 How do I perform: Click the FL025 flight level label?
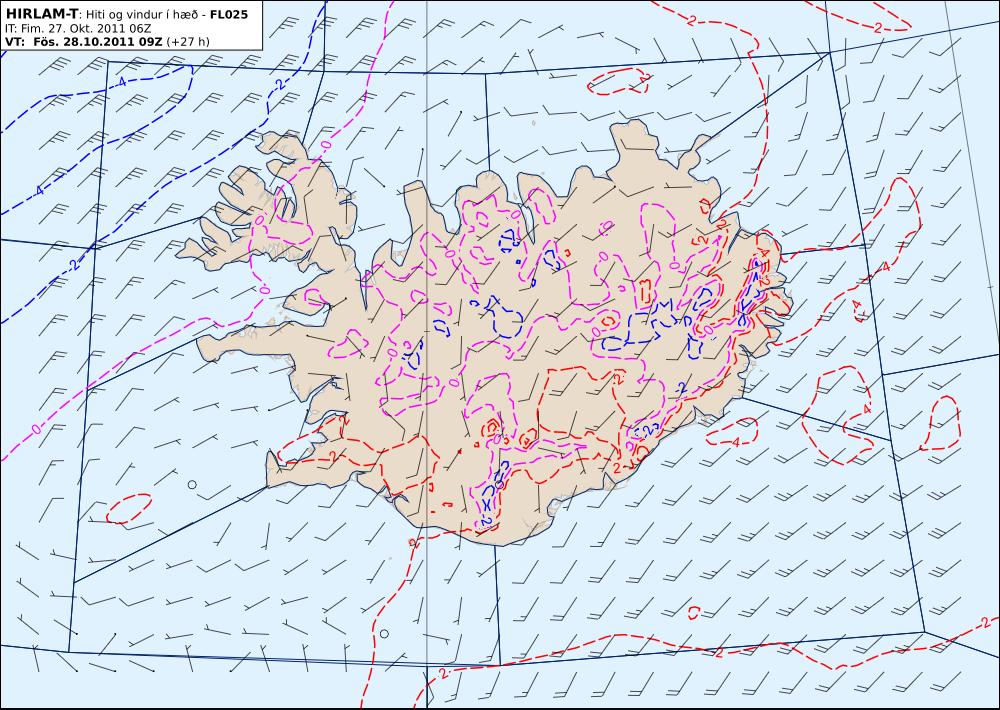231,14
